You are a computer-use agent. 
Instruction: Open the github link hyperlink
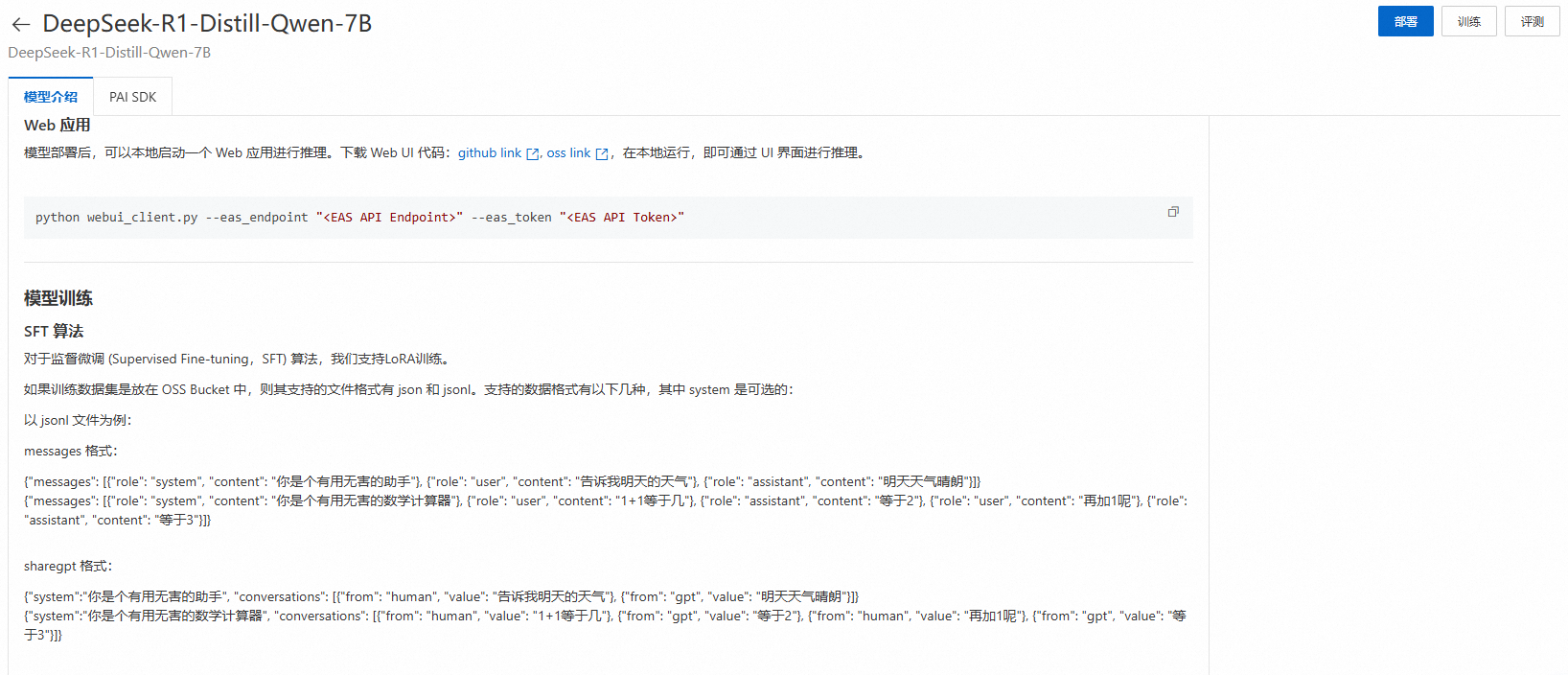[490, 152]
